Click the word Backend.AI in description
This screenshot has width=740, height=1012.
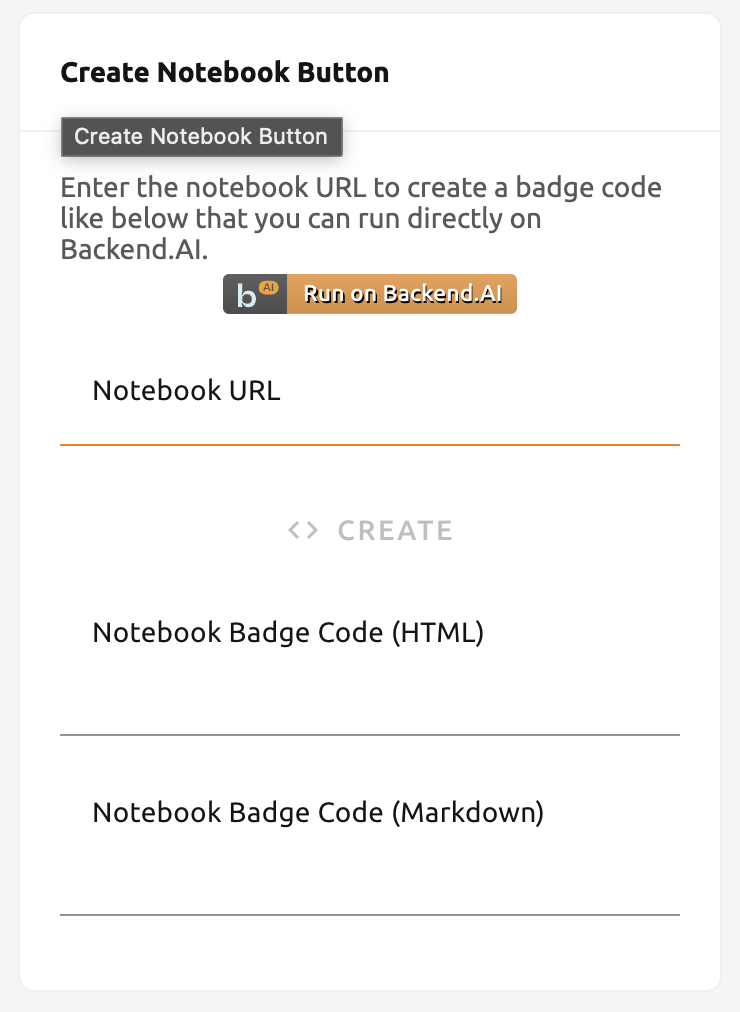[134, 249]
